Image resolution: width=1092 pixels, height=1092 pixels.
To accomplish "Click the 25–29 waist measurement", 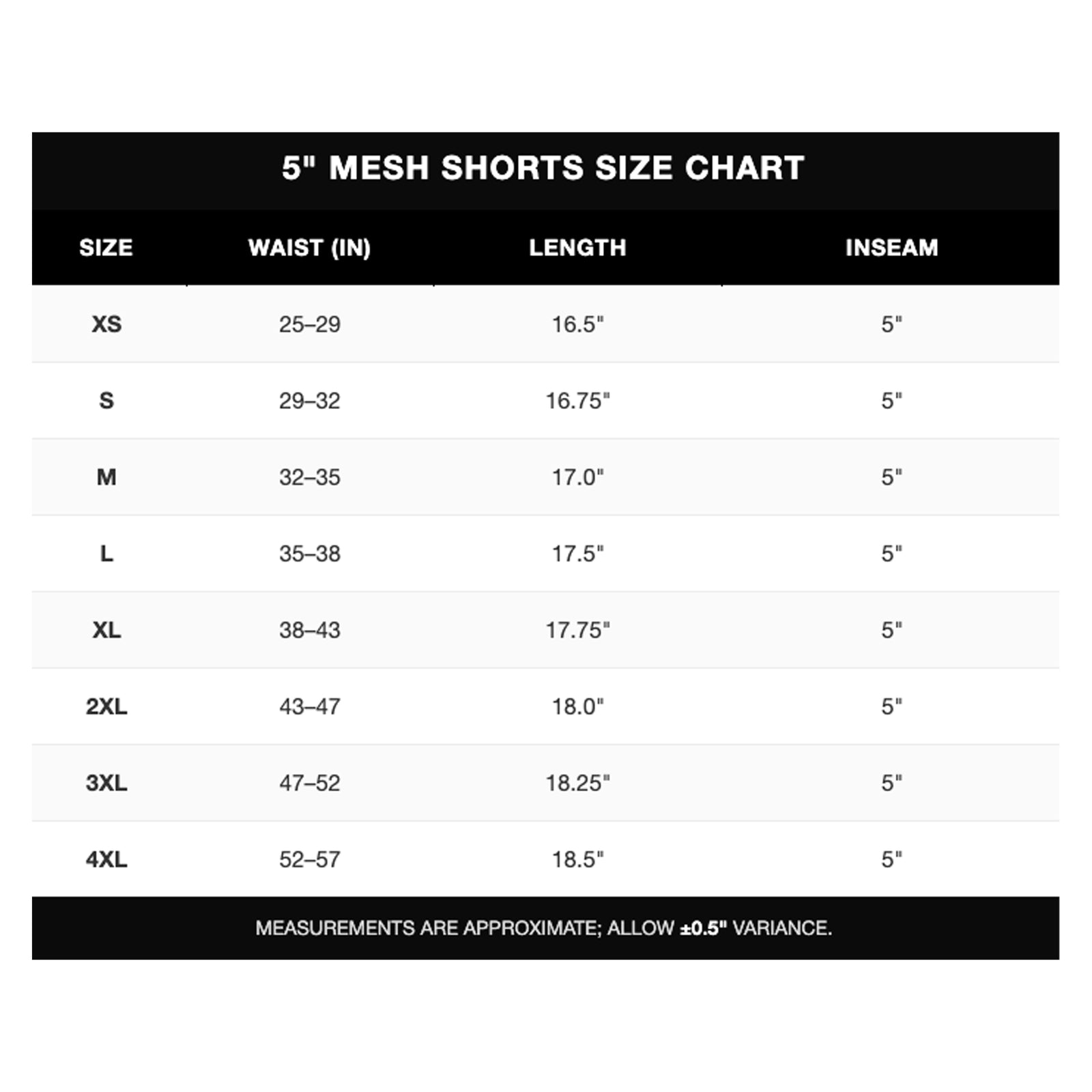I will pos(309,324).
